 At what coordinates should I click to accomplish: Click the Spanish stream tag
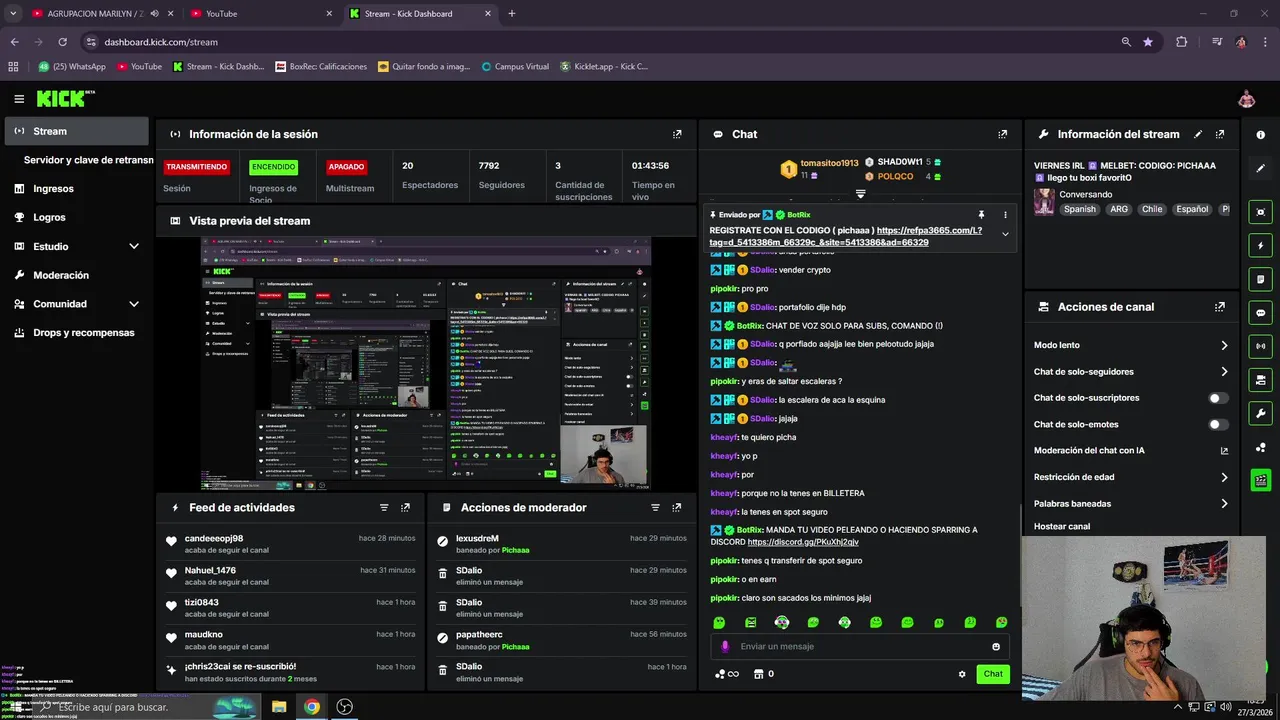click(1080, 210)
